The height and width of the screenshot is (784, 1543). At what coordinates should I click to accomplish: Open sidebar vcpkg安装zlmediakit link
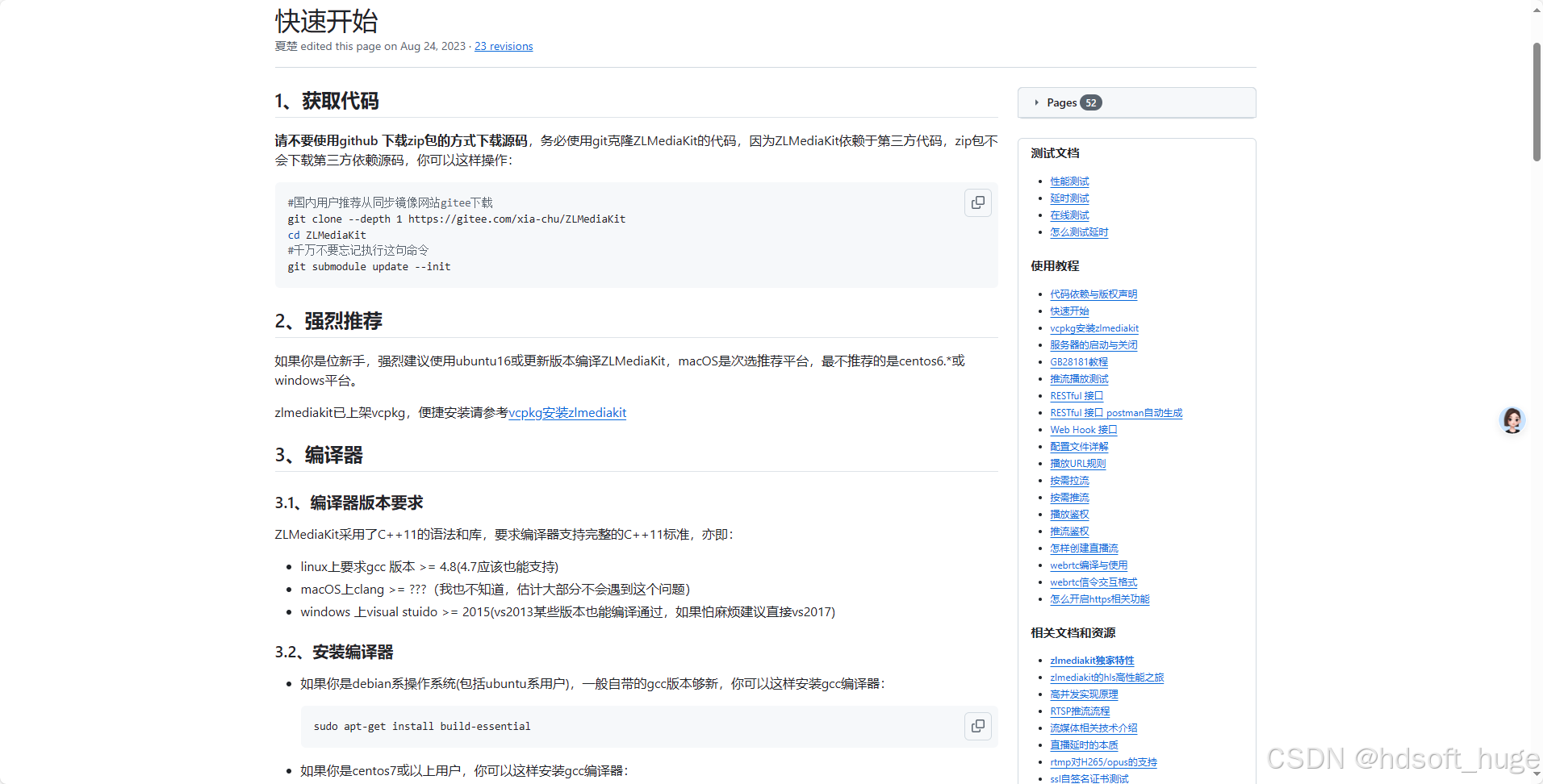coord(1094,328)
